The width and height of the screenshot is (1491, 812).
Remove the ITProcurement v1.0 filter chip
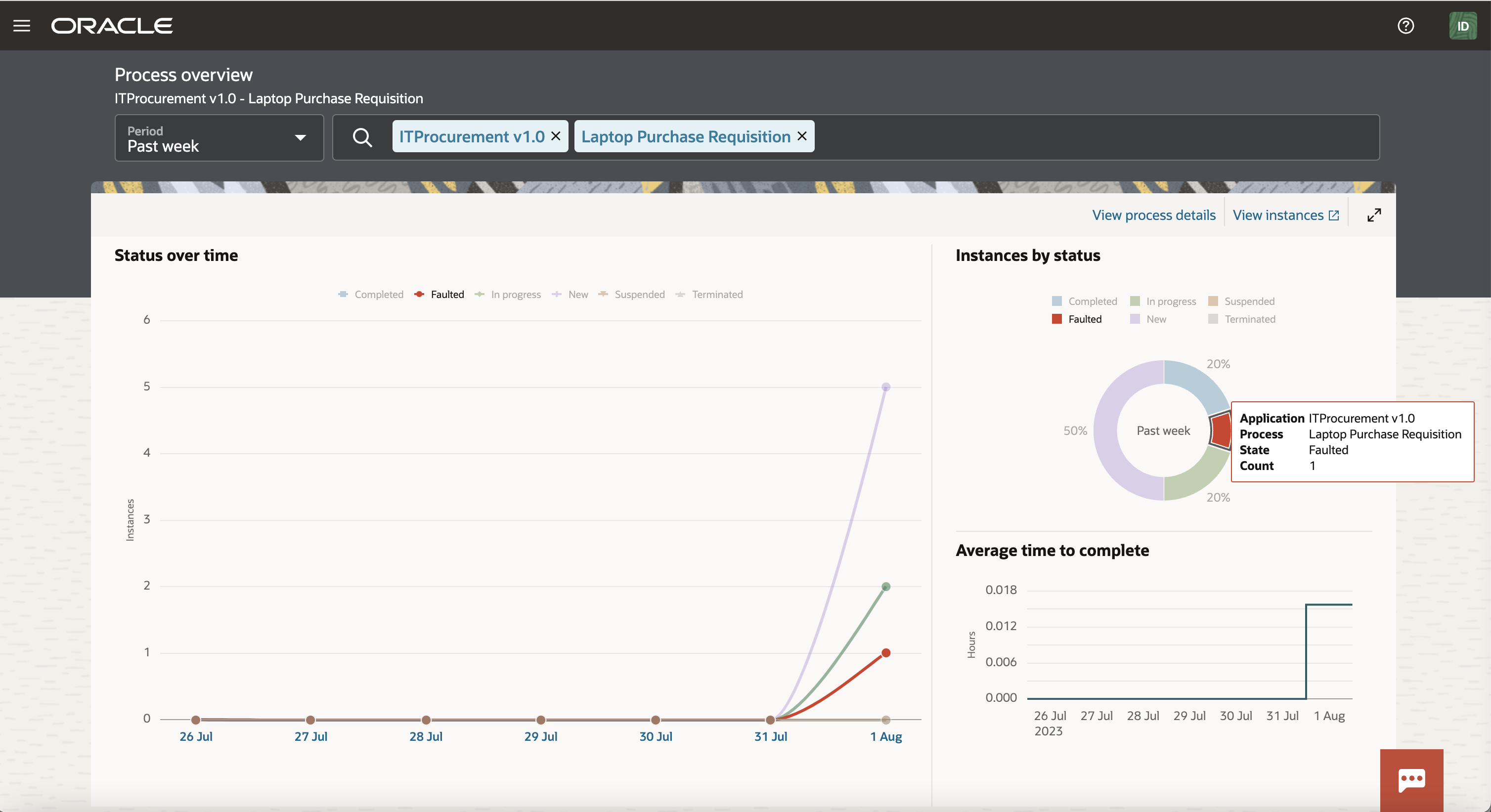pos(556,136)
